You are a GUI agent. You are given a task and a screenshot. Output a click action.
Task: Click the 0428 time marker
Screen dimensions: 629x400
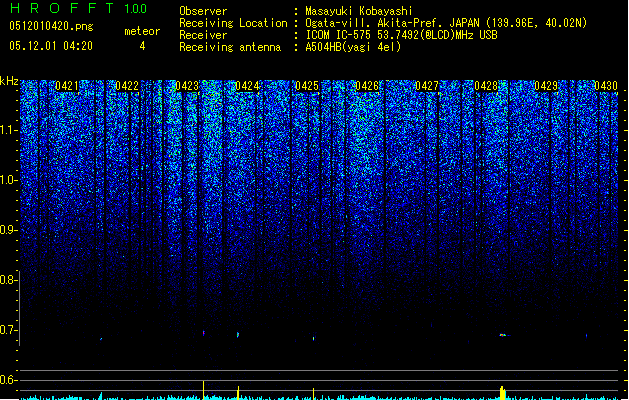(x=486, y=86)
